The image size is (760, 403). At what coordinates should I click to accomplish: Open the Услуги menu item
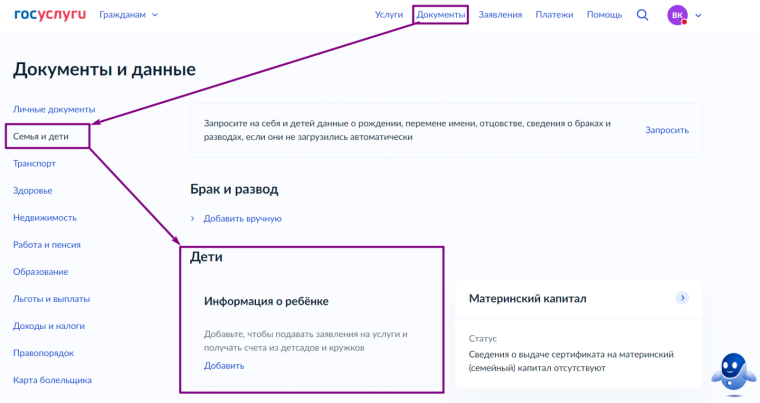(x=389, y=15)
